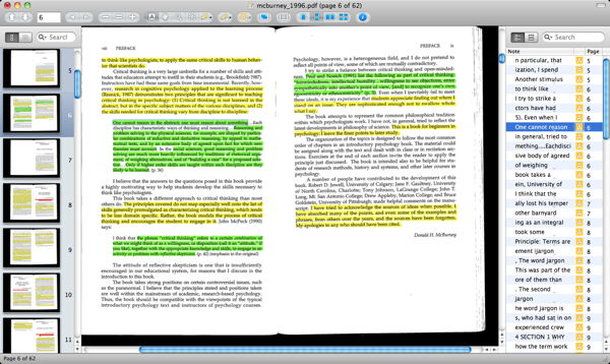Set zoom to actual size
The width and height of the screenshot is (610, 364).
119,17
